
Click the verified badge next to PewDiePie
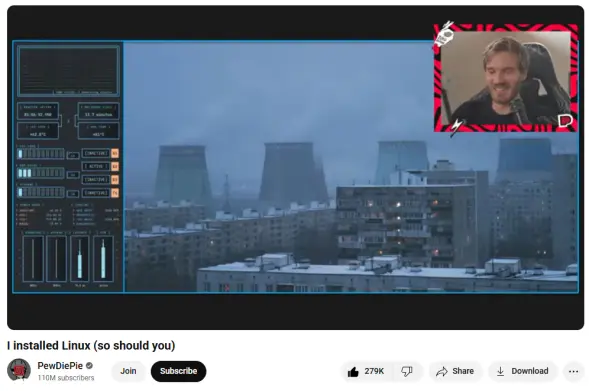tap(89, 365)
